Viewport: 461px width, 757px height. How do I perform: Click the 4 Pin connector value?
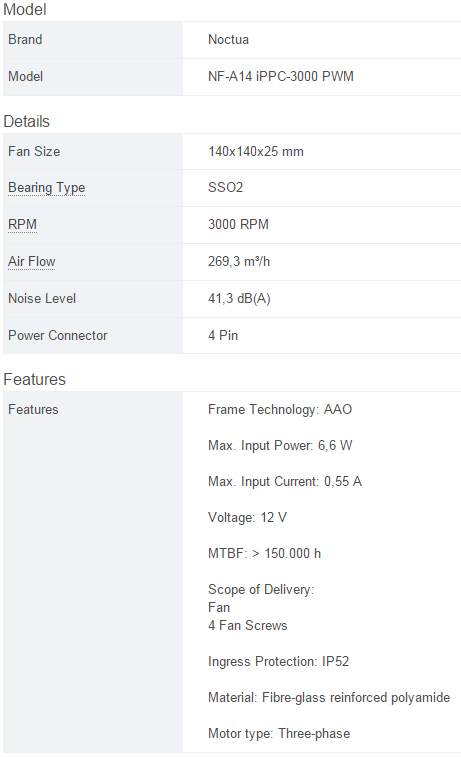click(x=223, y=336)
